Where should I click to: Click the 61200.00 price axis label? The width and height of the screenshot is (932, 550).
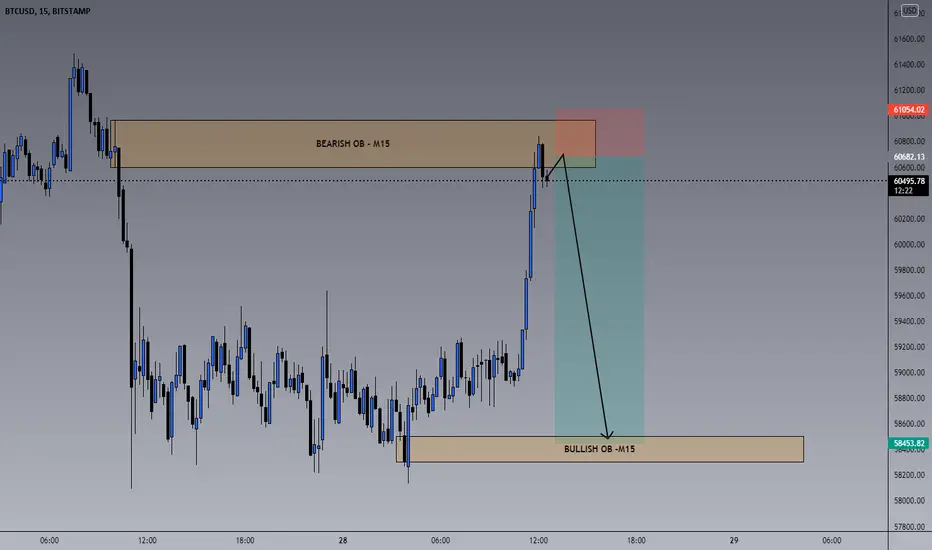point(909,90)
